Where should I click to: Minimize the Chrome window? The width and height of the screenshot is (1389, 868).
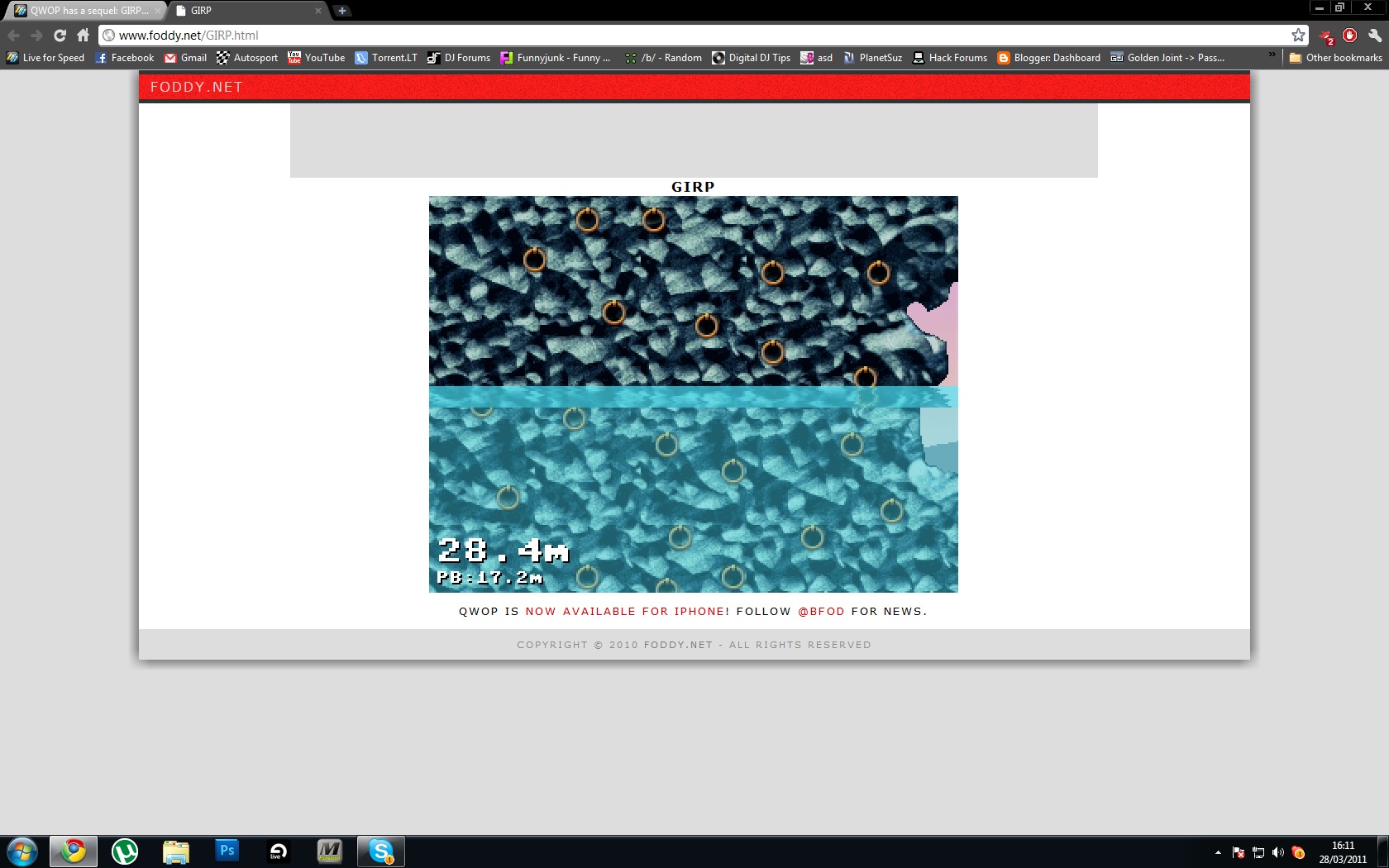tap(1320, 7)
